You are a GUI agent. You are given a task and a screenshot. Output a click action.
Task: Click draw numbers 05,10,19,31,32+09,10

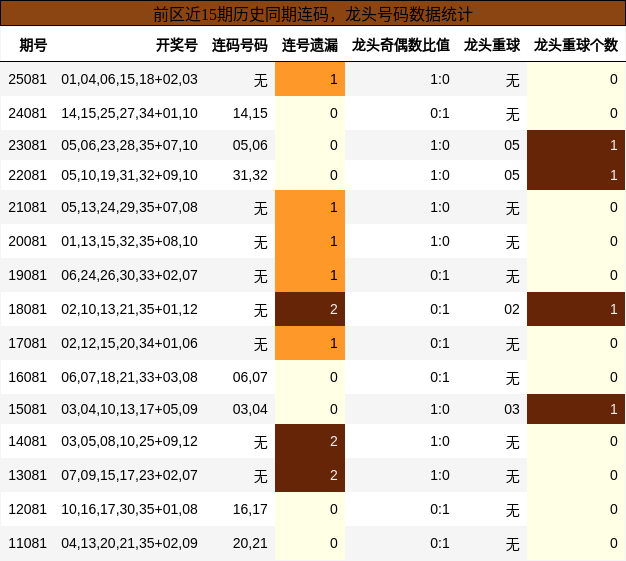[x=129, y=175]
